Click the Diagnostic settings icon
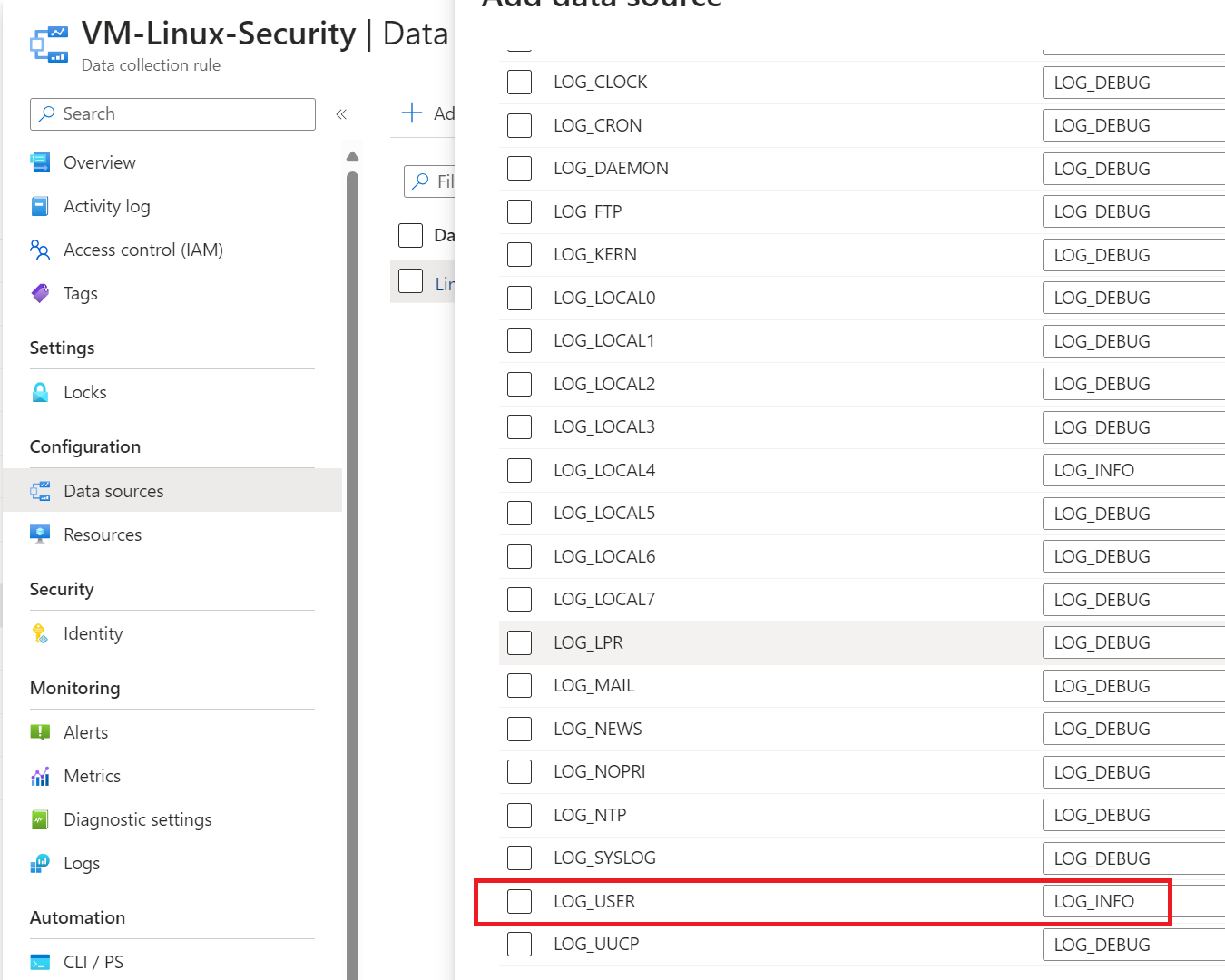1225x980 pixels. [40, 819]
